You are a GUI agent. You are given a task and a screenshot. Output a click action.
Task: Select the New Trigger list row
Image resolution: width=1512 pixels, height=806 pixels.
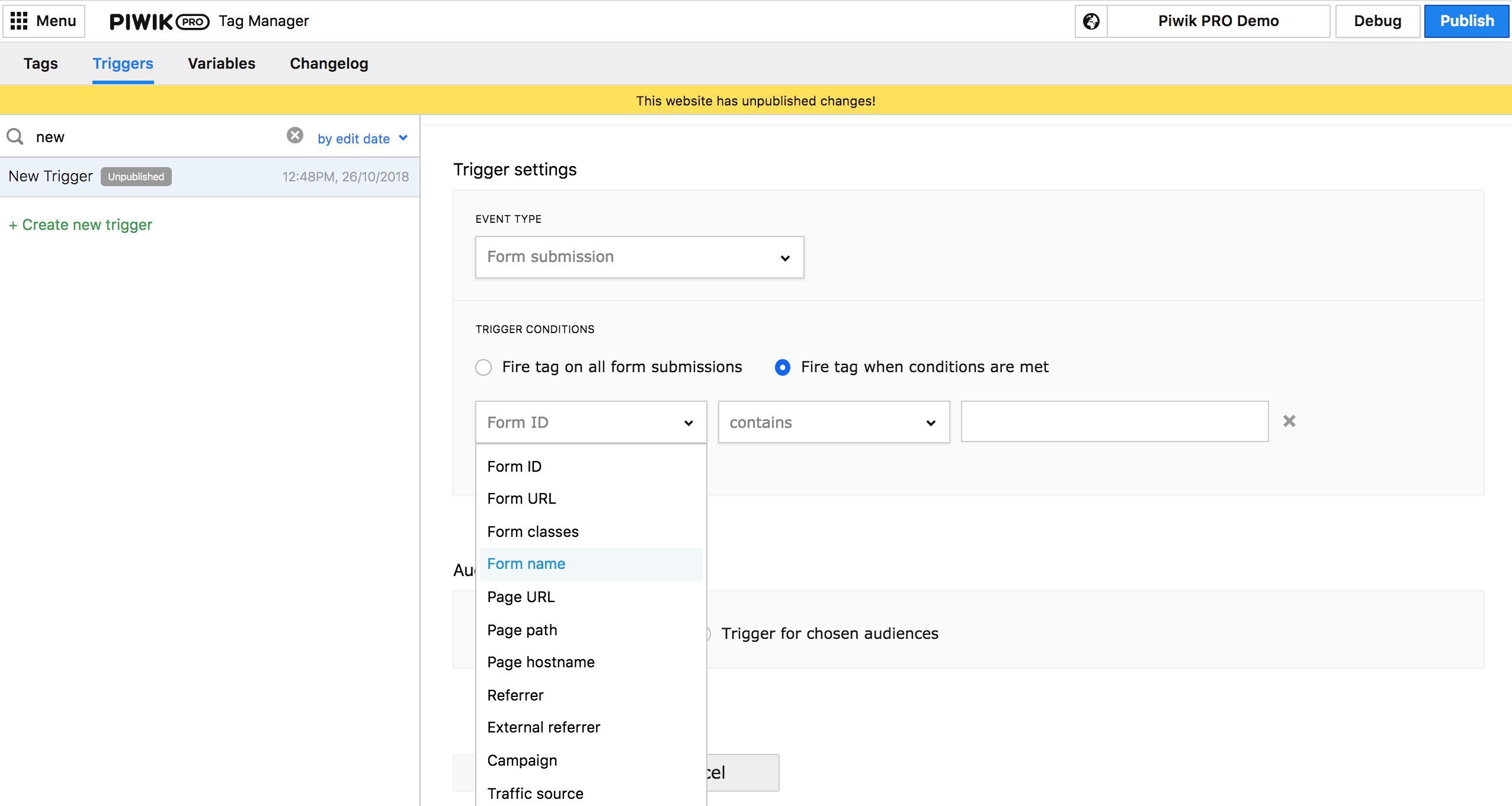210,177
